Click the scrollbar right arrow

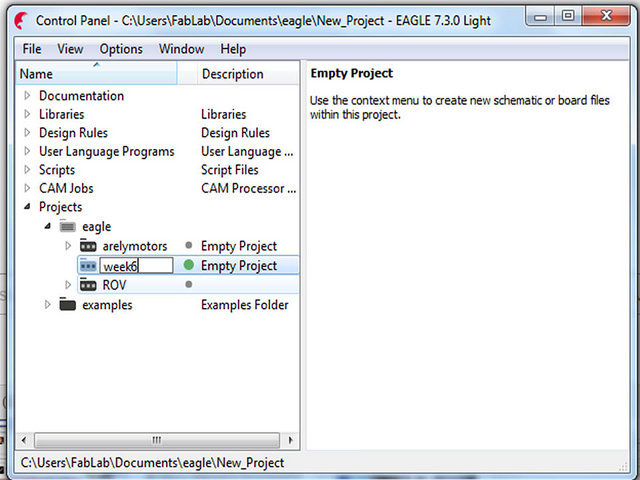click(x=290, y=440)
